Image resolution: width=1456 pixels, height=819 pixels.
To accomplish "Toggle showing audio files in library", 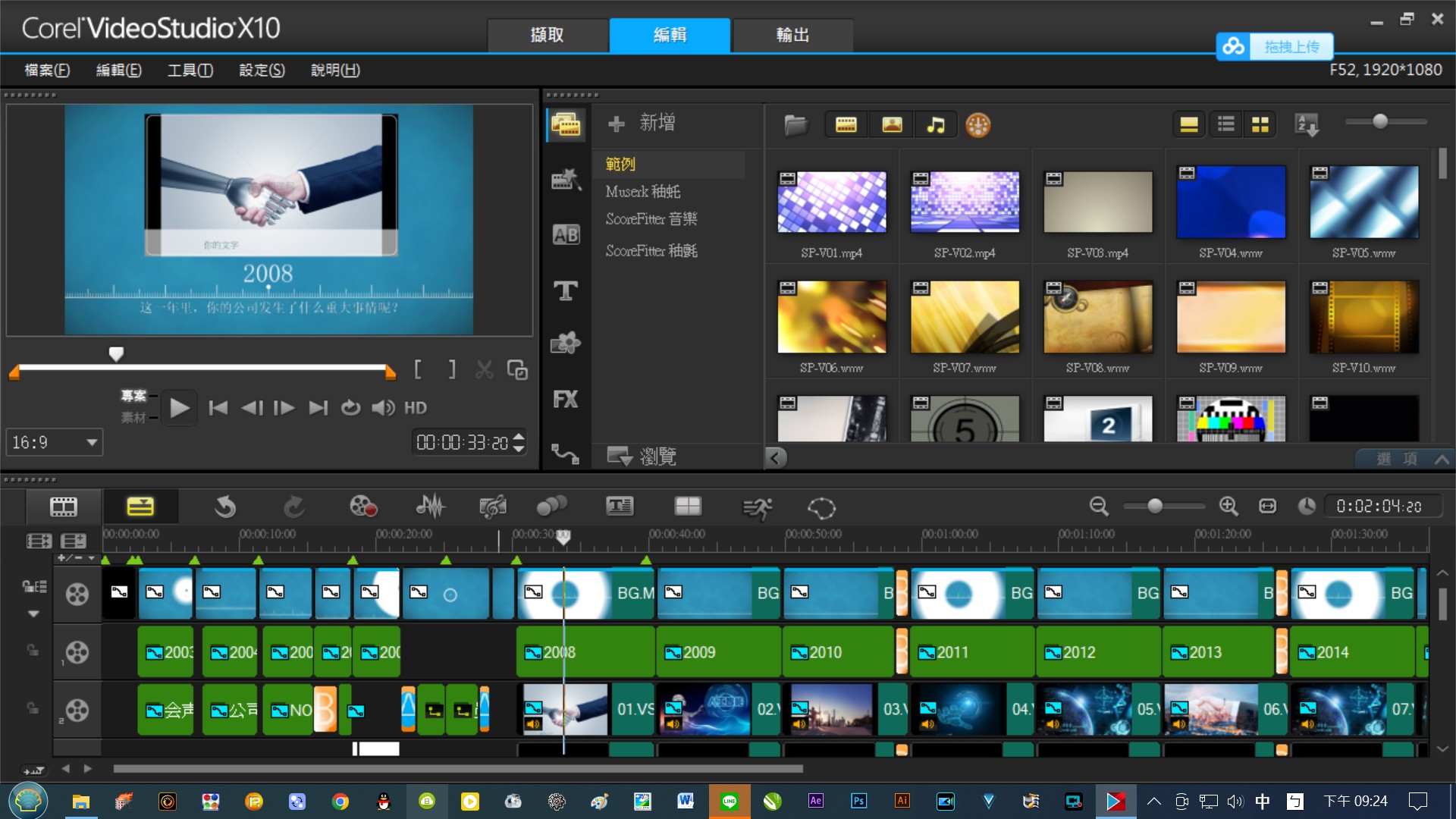I will coord(936,124).
